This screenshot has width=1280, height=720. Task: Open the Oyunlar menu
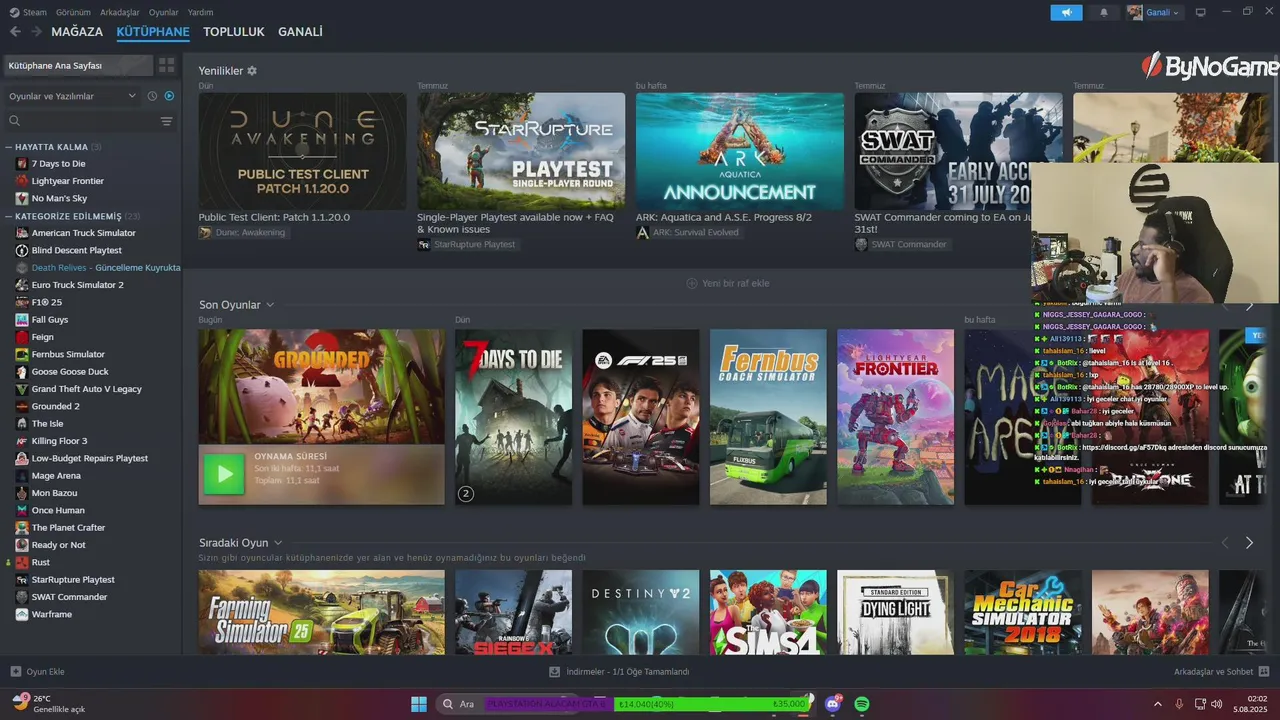coord(164,12)
